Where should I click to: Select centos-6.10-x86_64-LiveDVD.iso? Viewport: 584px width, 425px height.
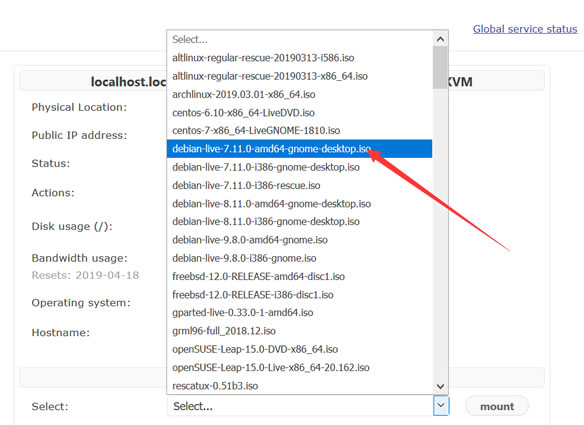299,112
